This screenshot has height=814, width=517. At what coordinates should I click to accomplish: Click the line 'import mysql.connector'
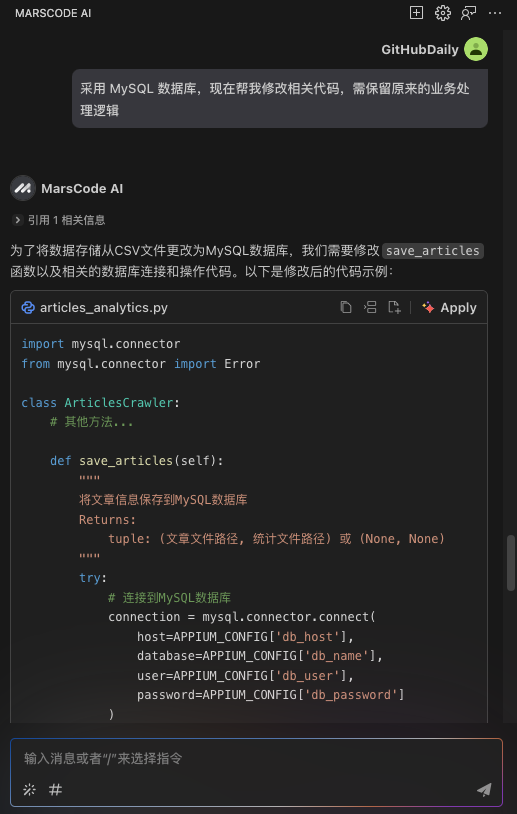tap(101, 344)
